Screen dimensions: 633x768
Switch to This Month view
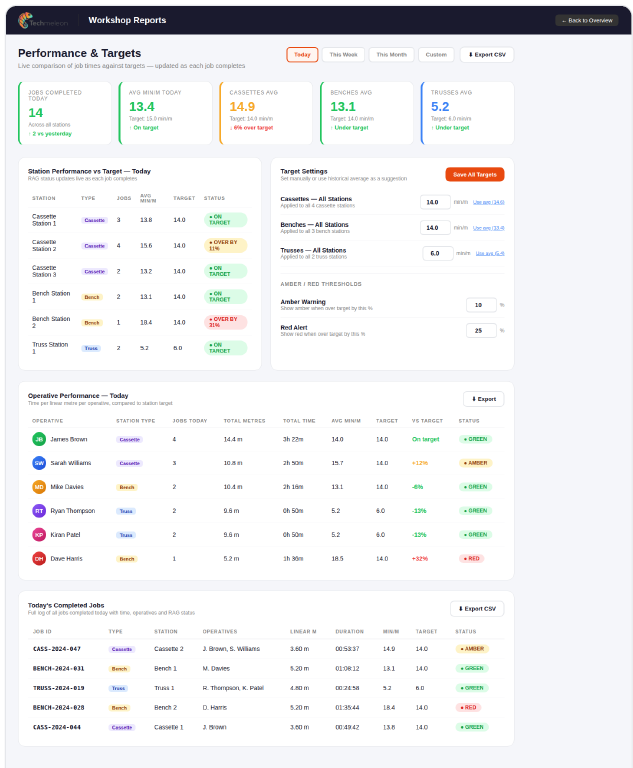pos(391,55)
